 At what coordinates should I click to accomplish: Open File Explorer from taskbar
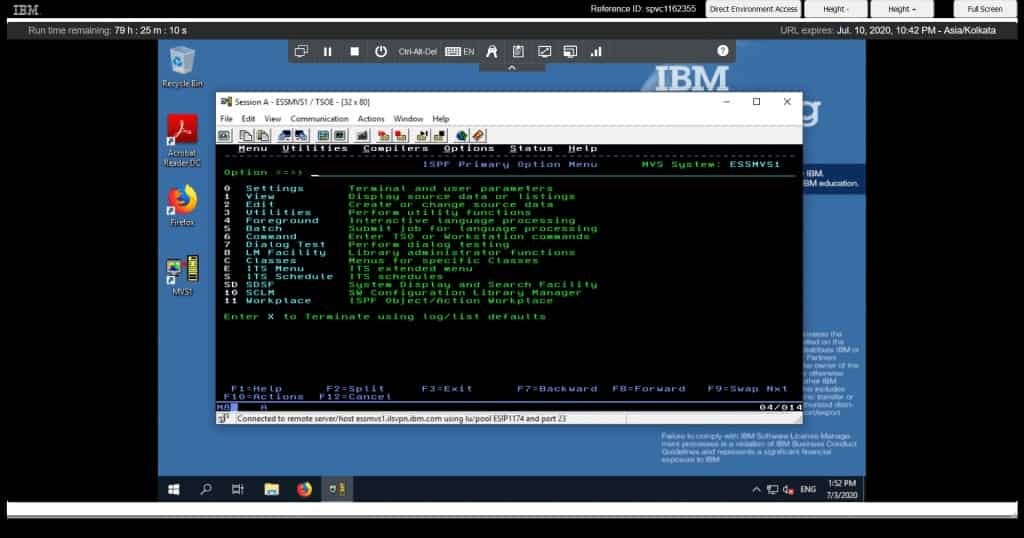coord(272,489)
